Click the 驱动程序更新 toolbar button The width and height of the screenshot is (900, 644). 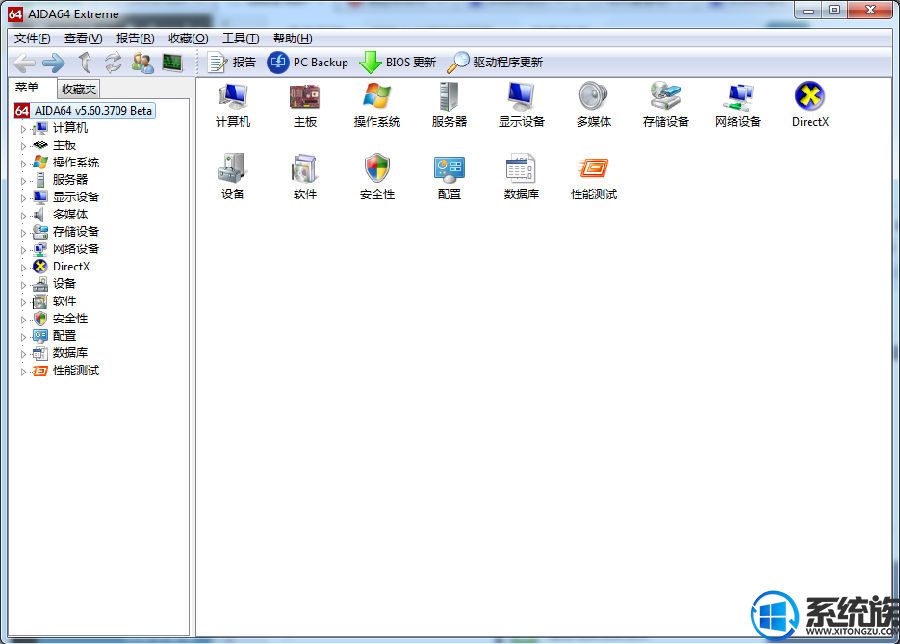pos(495,62)
